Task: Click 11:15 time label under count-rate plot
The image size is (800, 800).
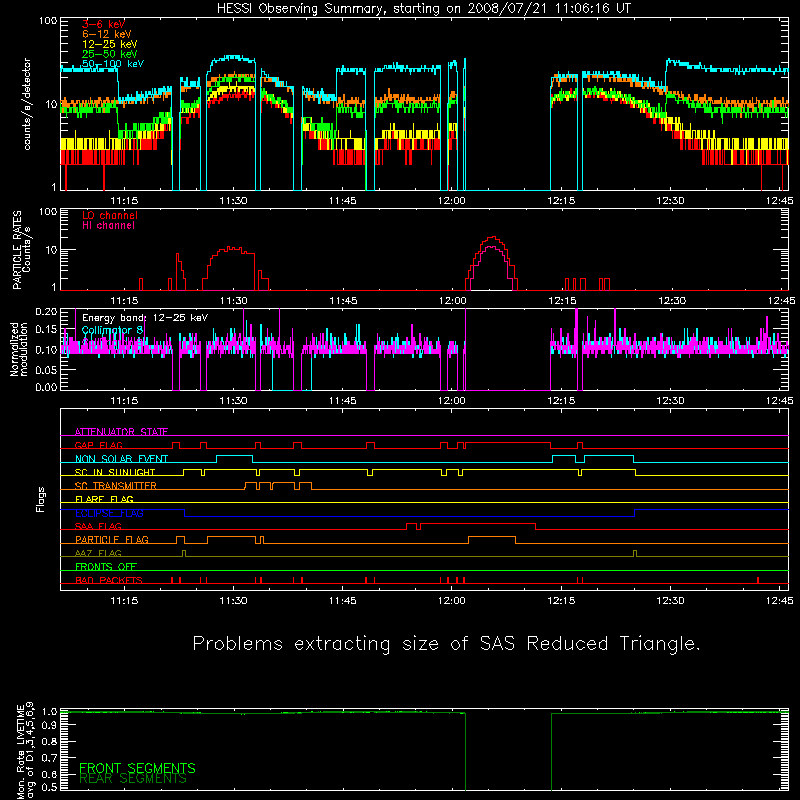Action: [124, 201]
